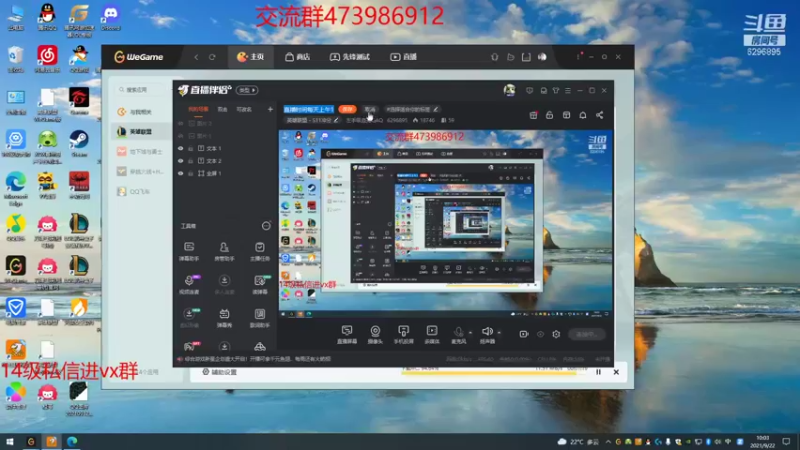Screen dimensions: 800x450
Task: Click the user avatar in 直播伴侣 title bar
Action: (x=509, y=90)
